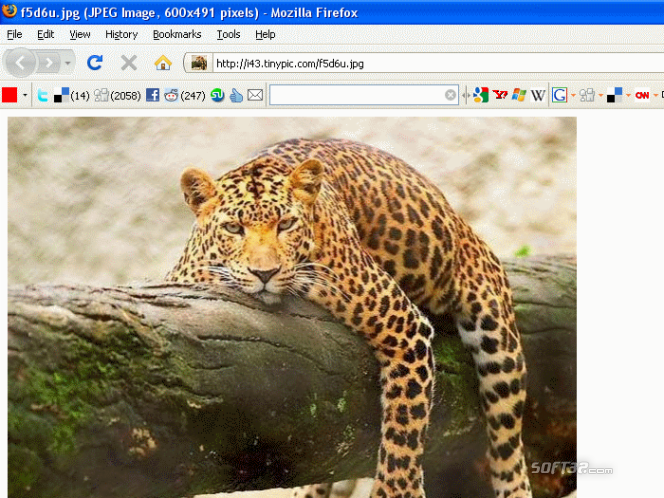Viewport: 664px width, 498px height.
Task: Search with the Google icon
Action: click(x=481, y=95)
